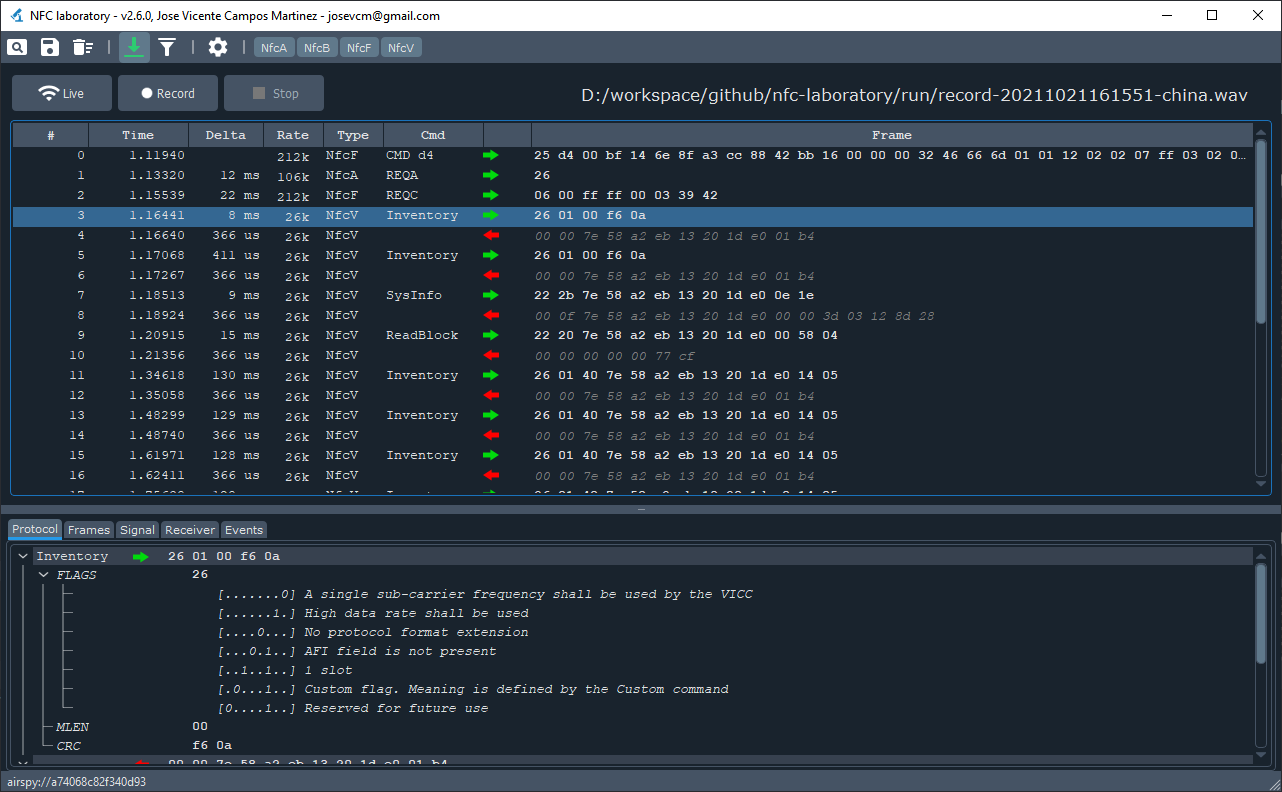
Task: Click the search magnifier toolbar icon
Action: tap(17, 47)
